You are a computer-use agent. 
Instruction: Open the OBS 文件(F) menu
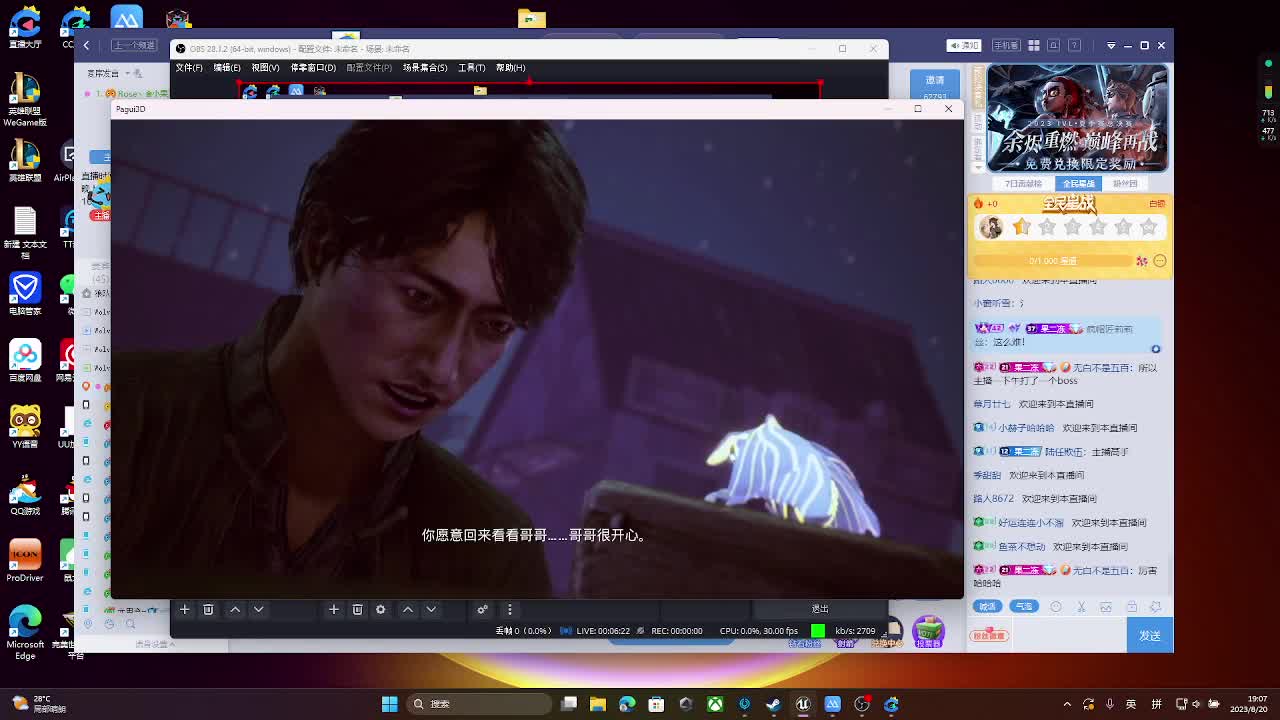point(189,68)
